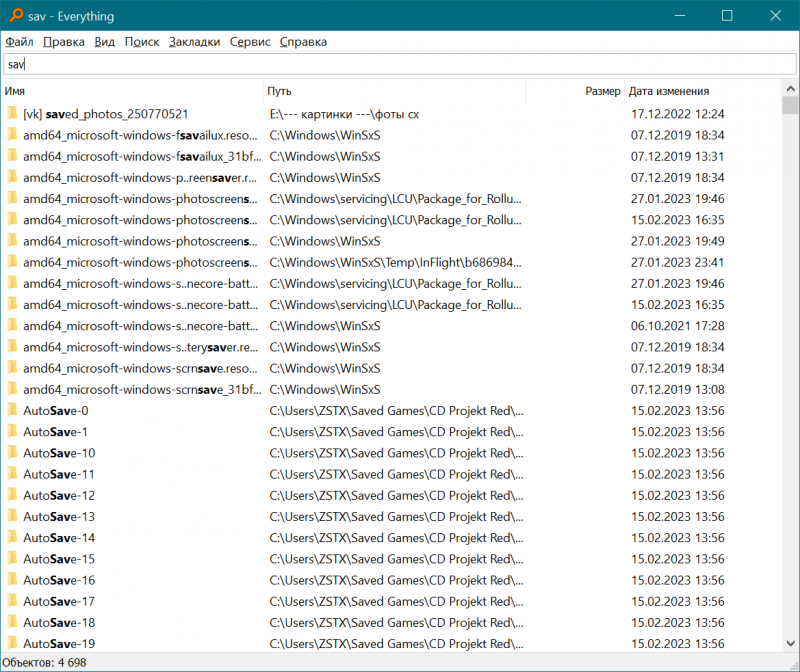Click date 07.12.2019 13:08
Viewport: 800px width, 672px height.
[678, 390]
